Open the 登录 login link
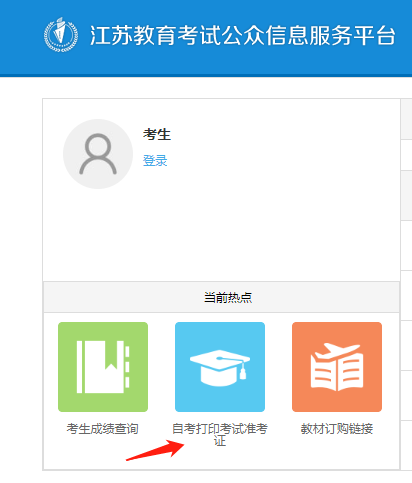412x483 pixels. [x=155, y=161]
